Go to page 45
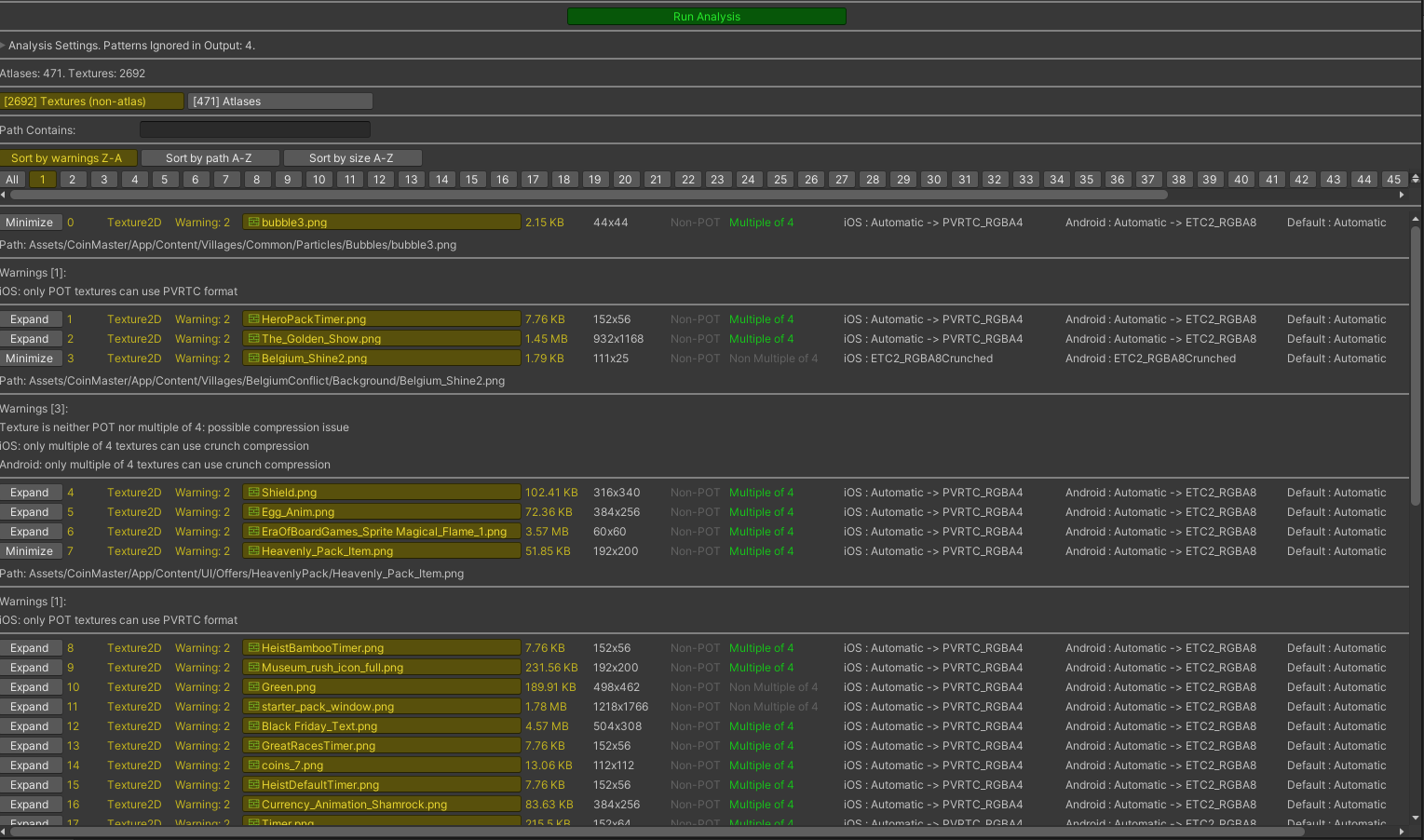Image resolution: width=1424 pixels, height=840 pixels. click(1393, 180)
